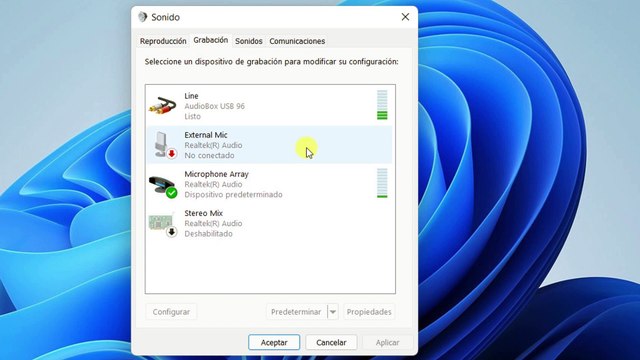Expand the Predeterminar dropdown arrow
This screenshot has width=640, height=360.
[333, 312]
